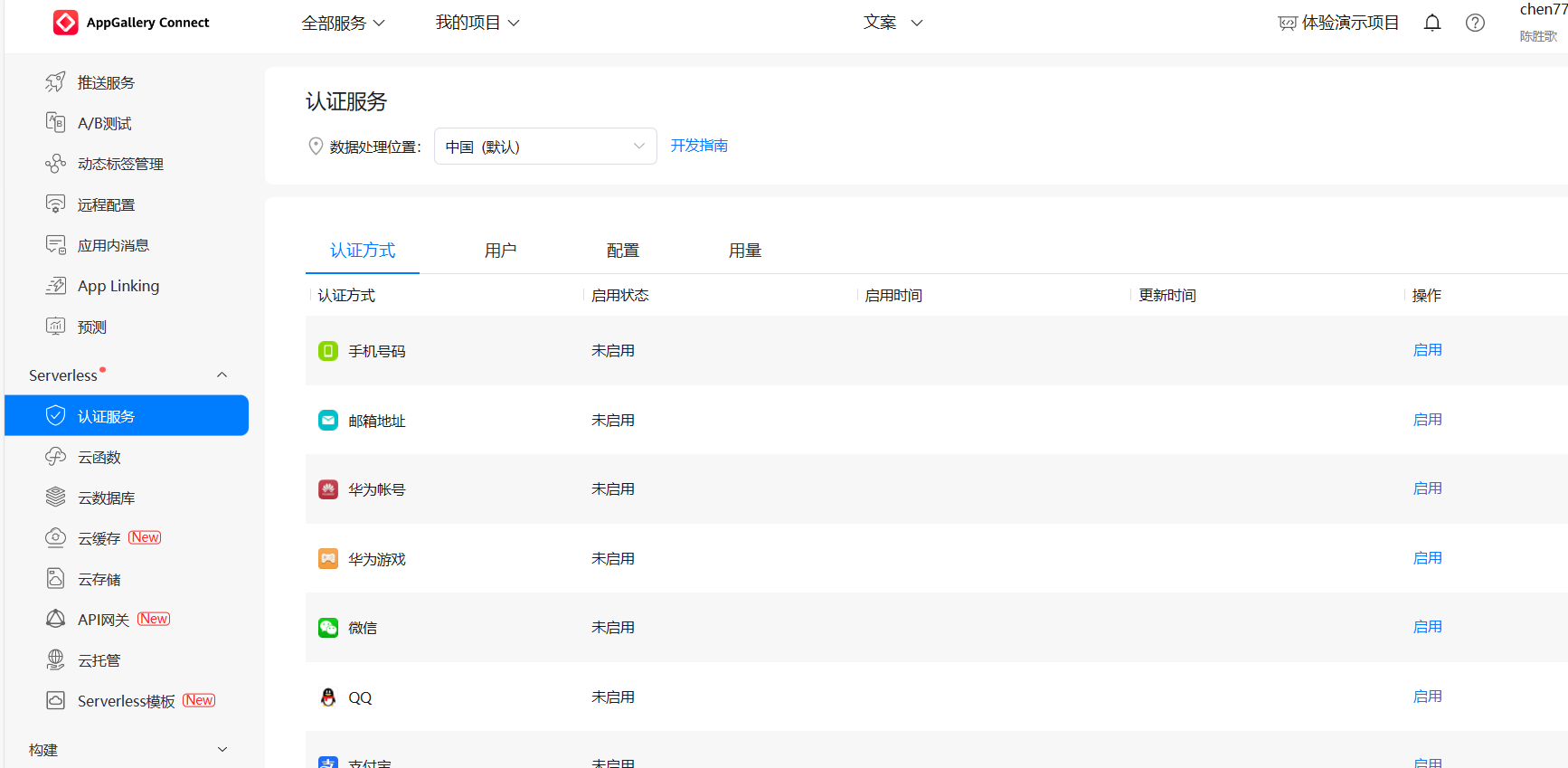Click the QQ penguin icon

[328, 697]
